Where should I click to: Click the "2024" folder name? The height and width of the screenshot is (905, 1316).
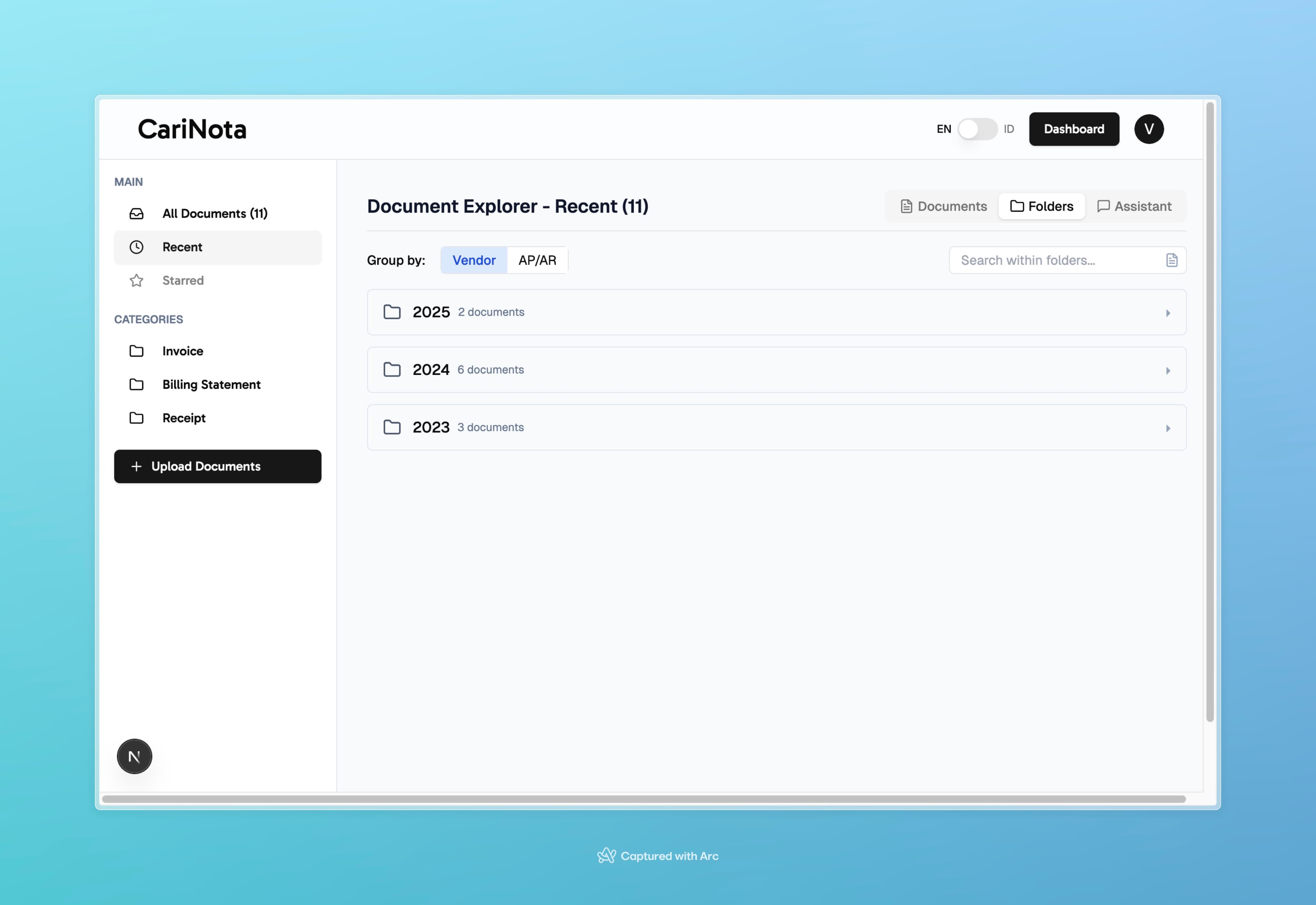coord(431,370)
